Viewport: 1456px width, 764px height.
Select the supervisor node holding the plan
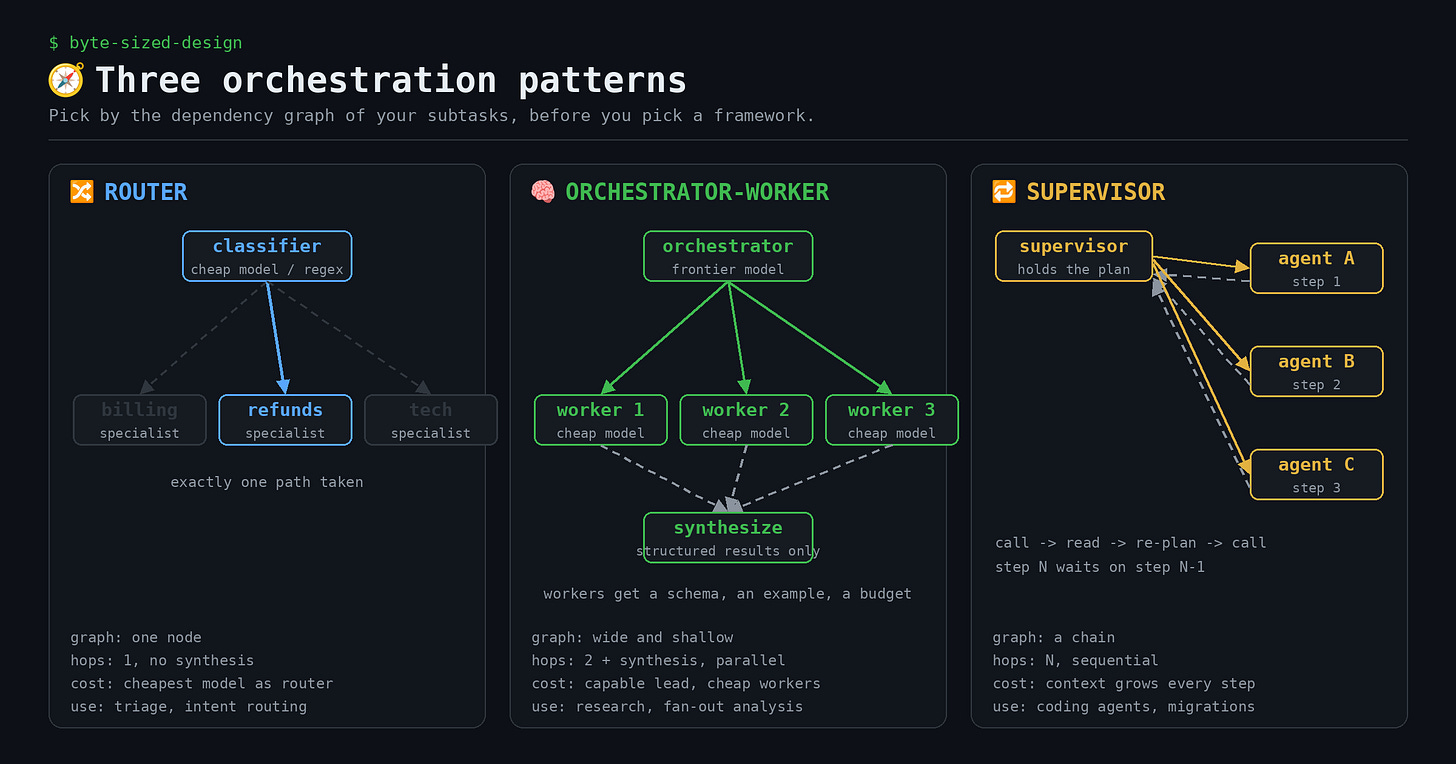point(1074,256)
